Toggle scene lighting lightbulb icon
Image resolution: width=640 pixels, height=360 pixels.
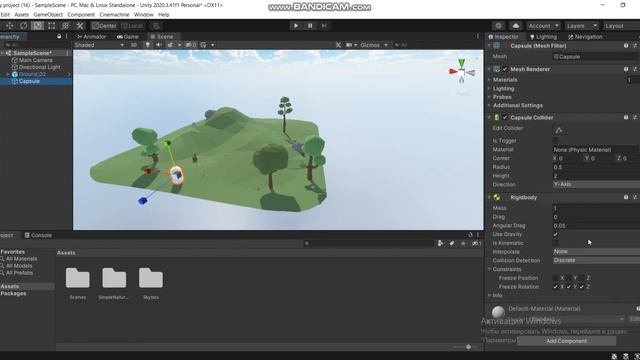tap(148, 45)
